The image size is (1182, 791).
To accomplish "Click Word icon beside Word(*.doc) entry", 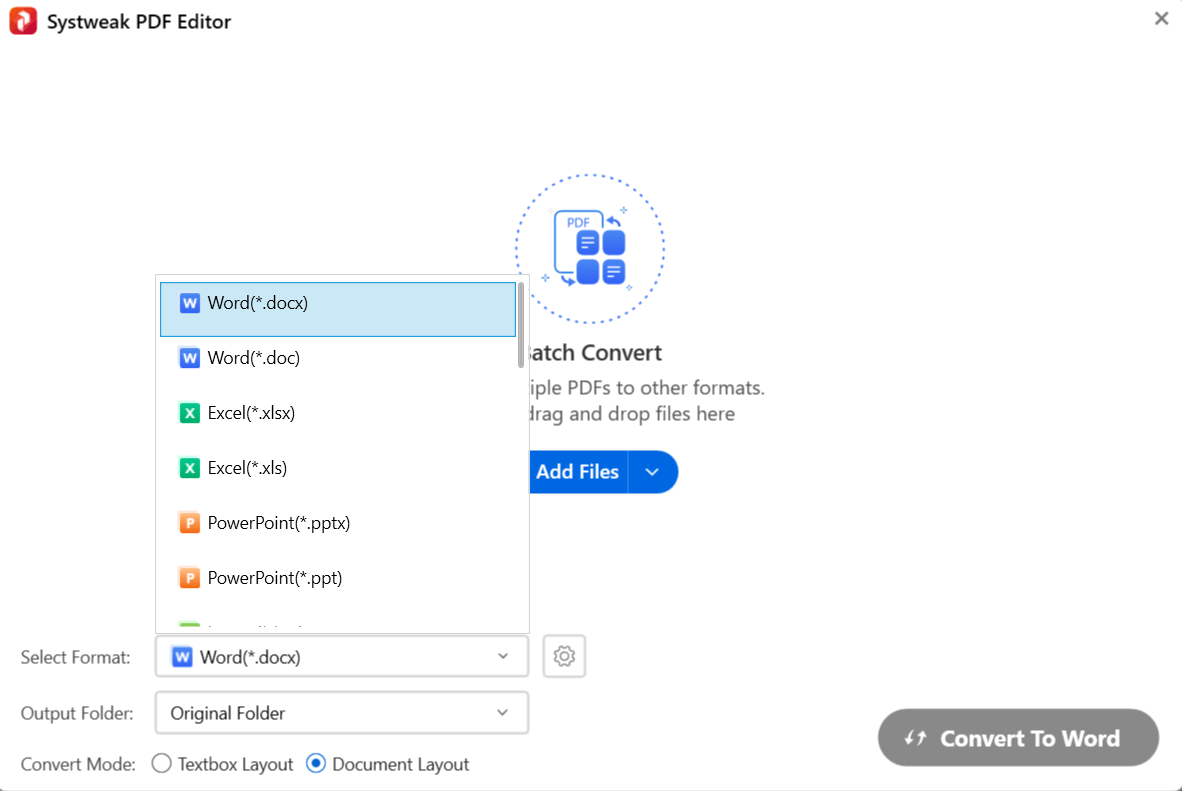I will (189, 357).
